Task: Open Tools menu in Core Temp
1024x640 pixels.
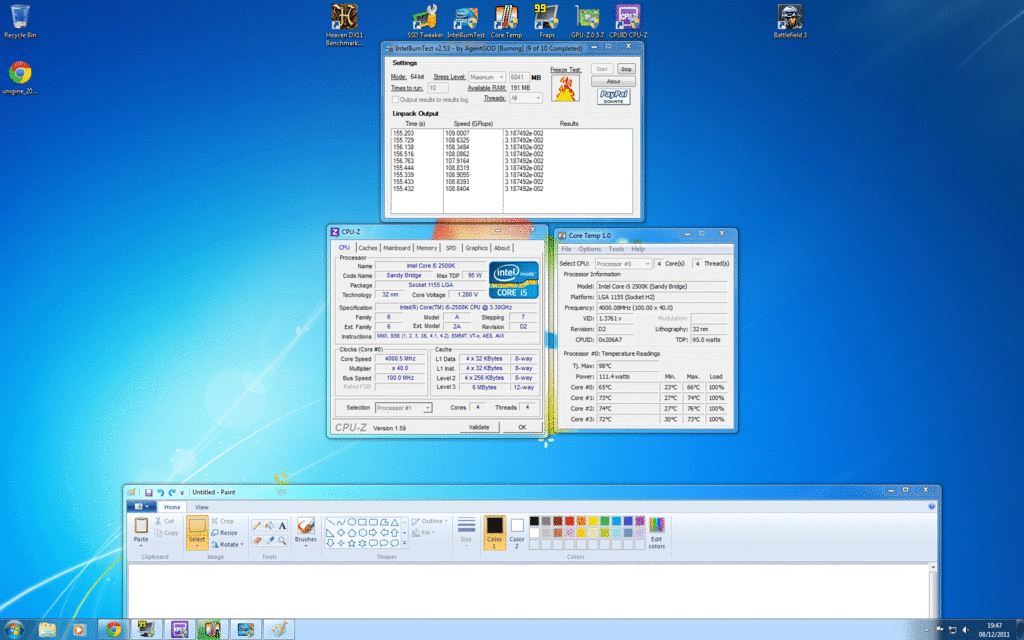Action: coord(616,249)
